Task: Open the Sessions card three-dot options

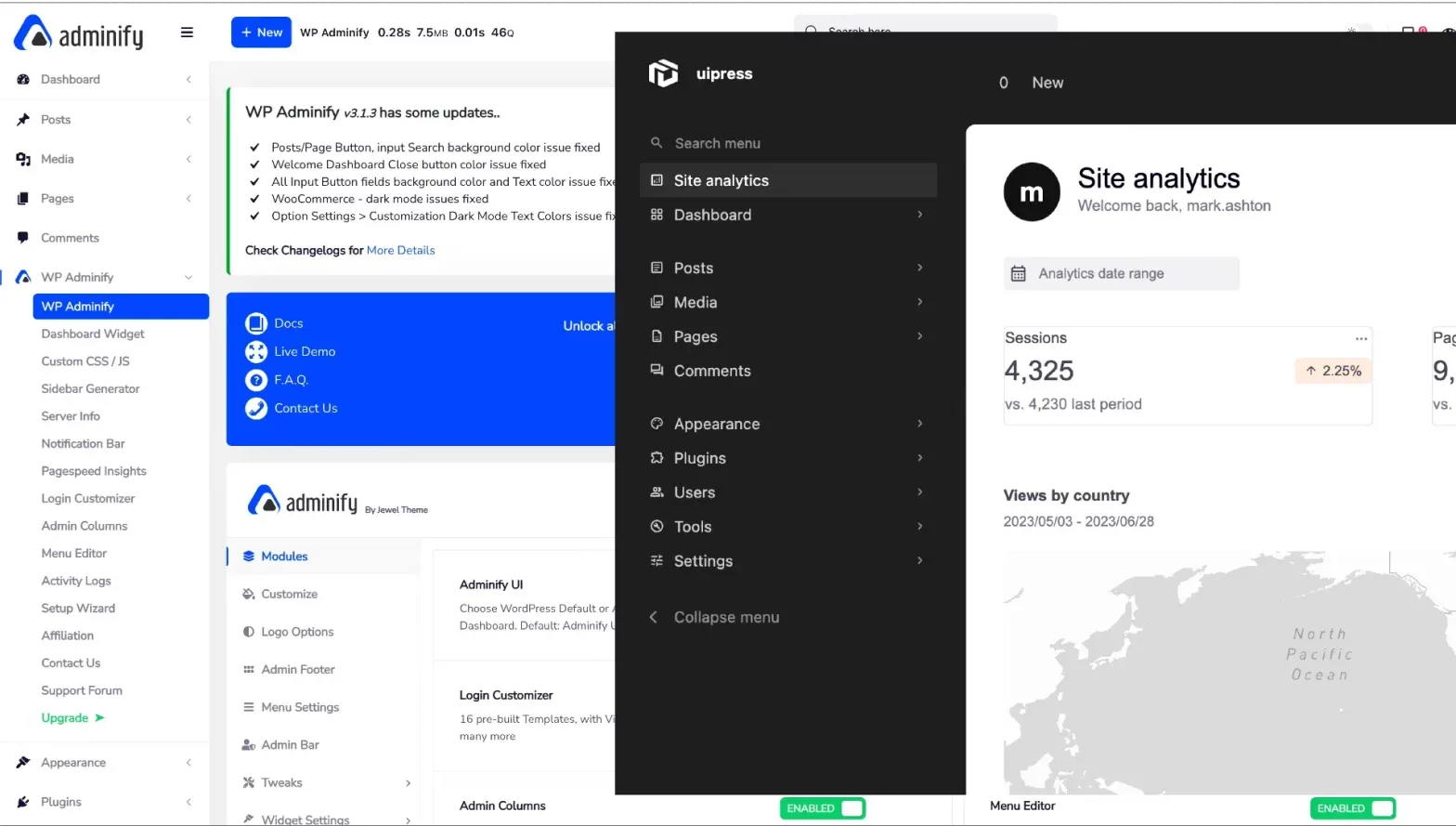Action: pyautogui.click(x=1361, y=339)
